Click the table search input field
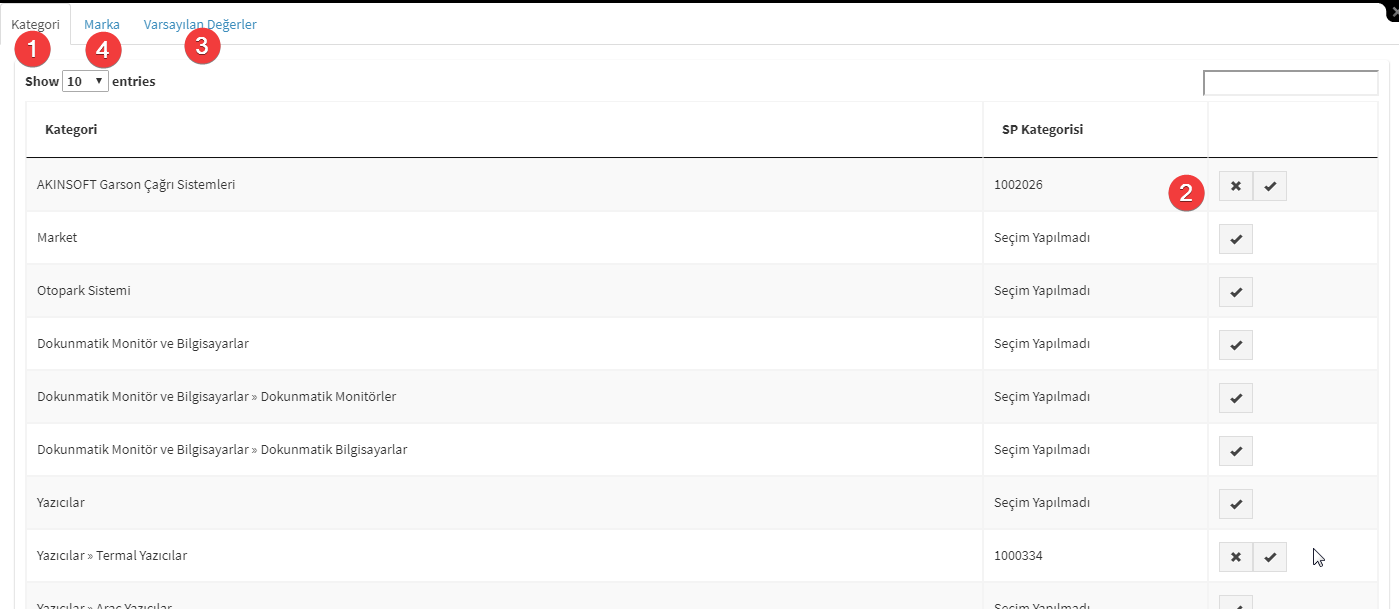The height and width of the screenshot is (609, 1399). [x=1291, y=83]
